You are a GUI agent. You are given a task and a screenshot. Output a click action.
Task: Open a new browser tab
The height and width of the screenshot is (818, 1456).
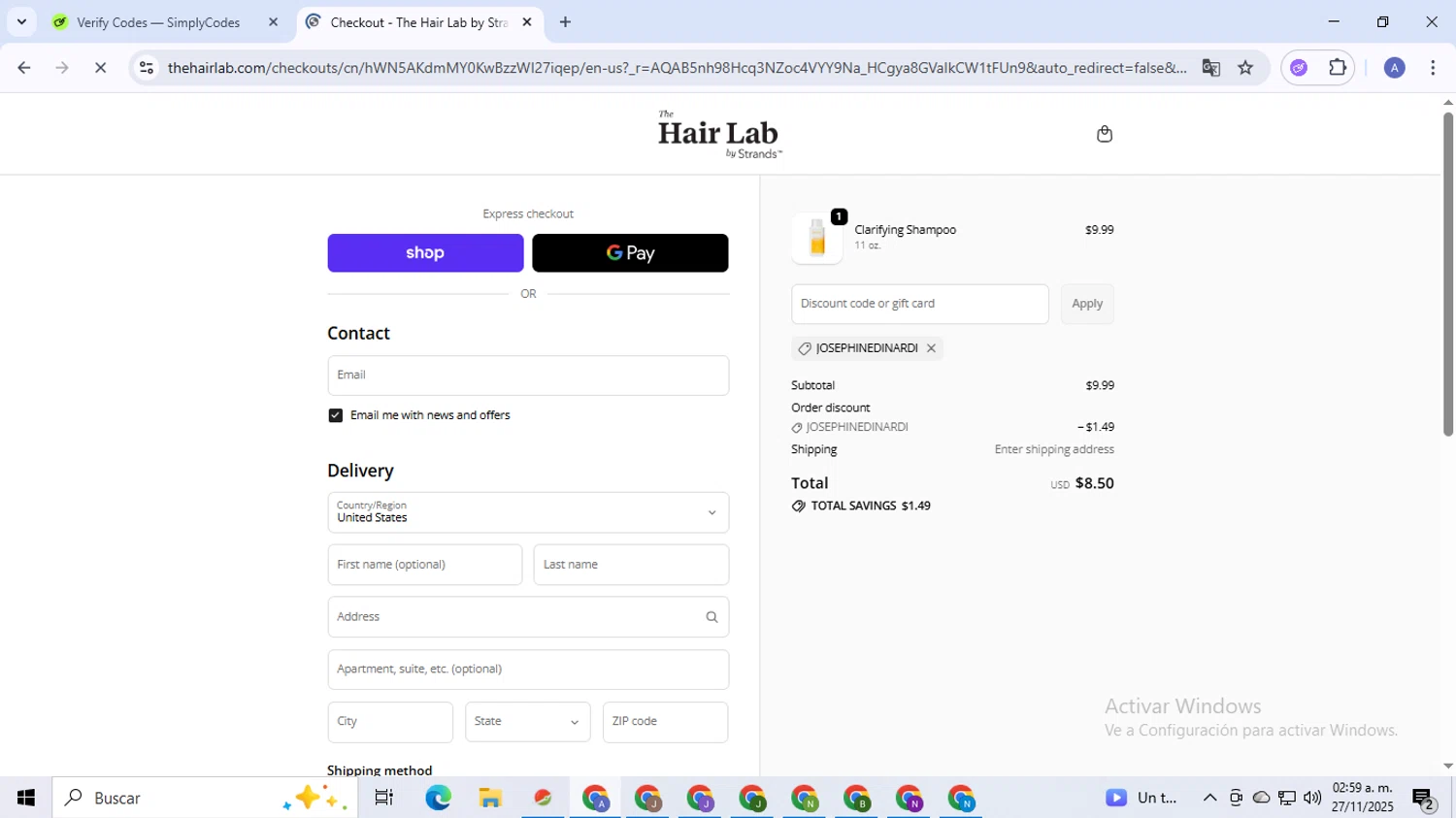tap(565, 22)
